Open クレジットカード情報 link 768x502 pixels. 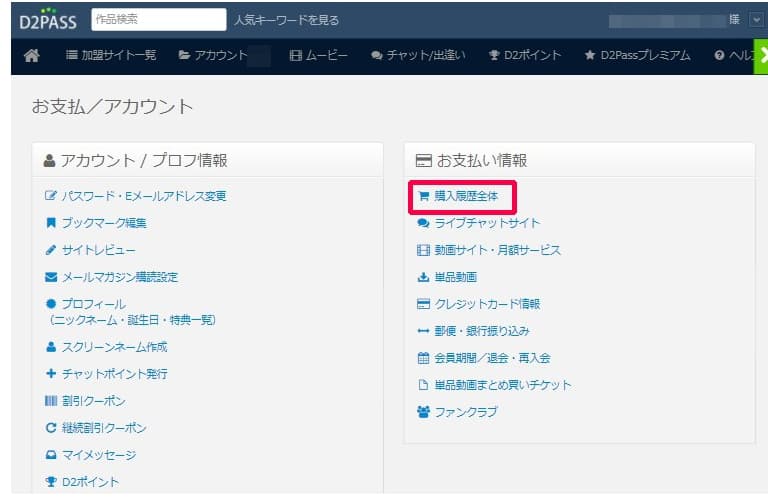click(487, 304)
